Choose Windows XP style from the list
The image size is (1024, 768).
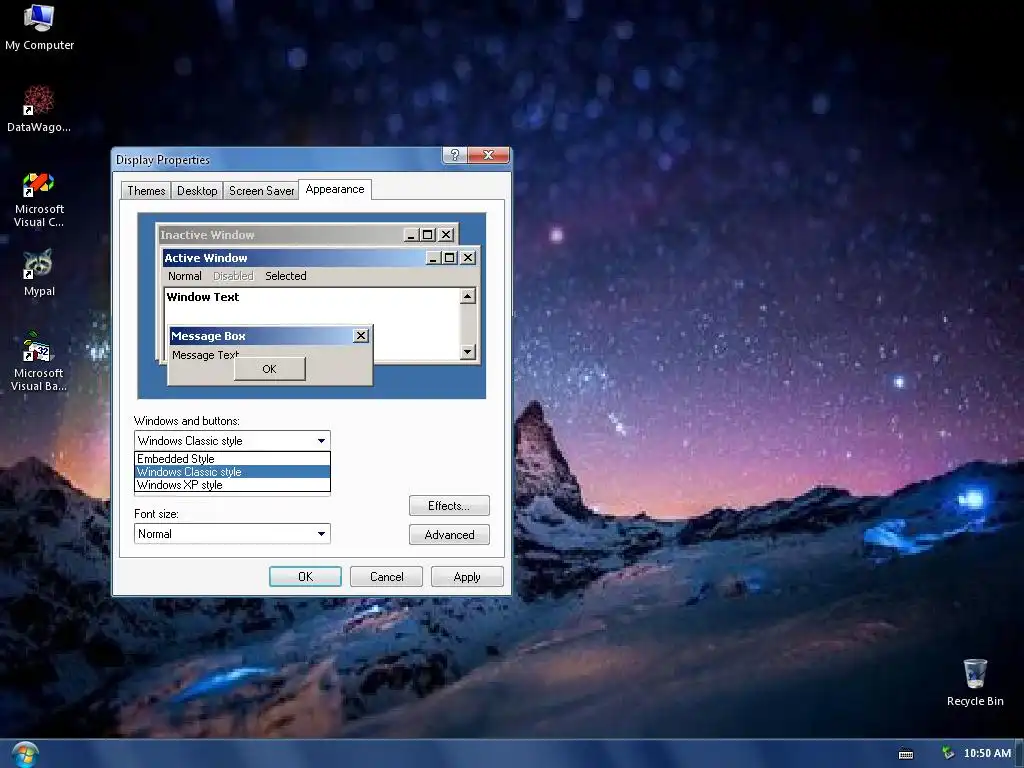[232, 485]
